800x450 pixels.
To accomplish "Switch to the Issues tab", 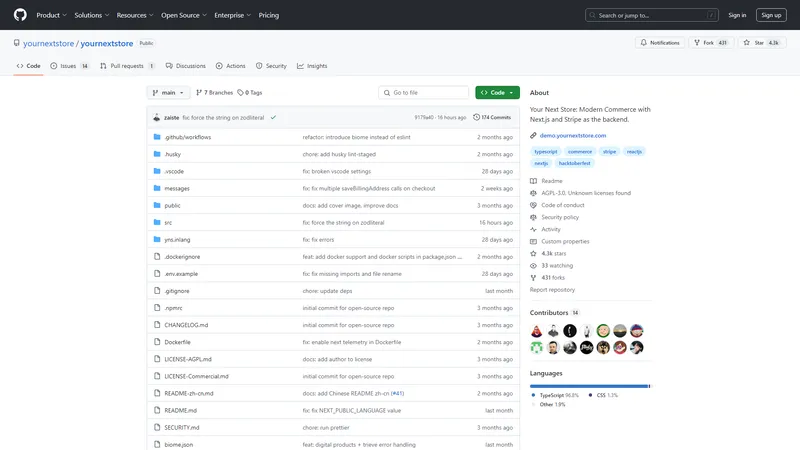I will point(70,66).
